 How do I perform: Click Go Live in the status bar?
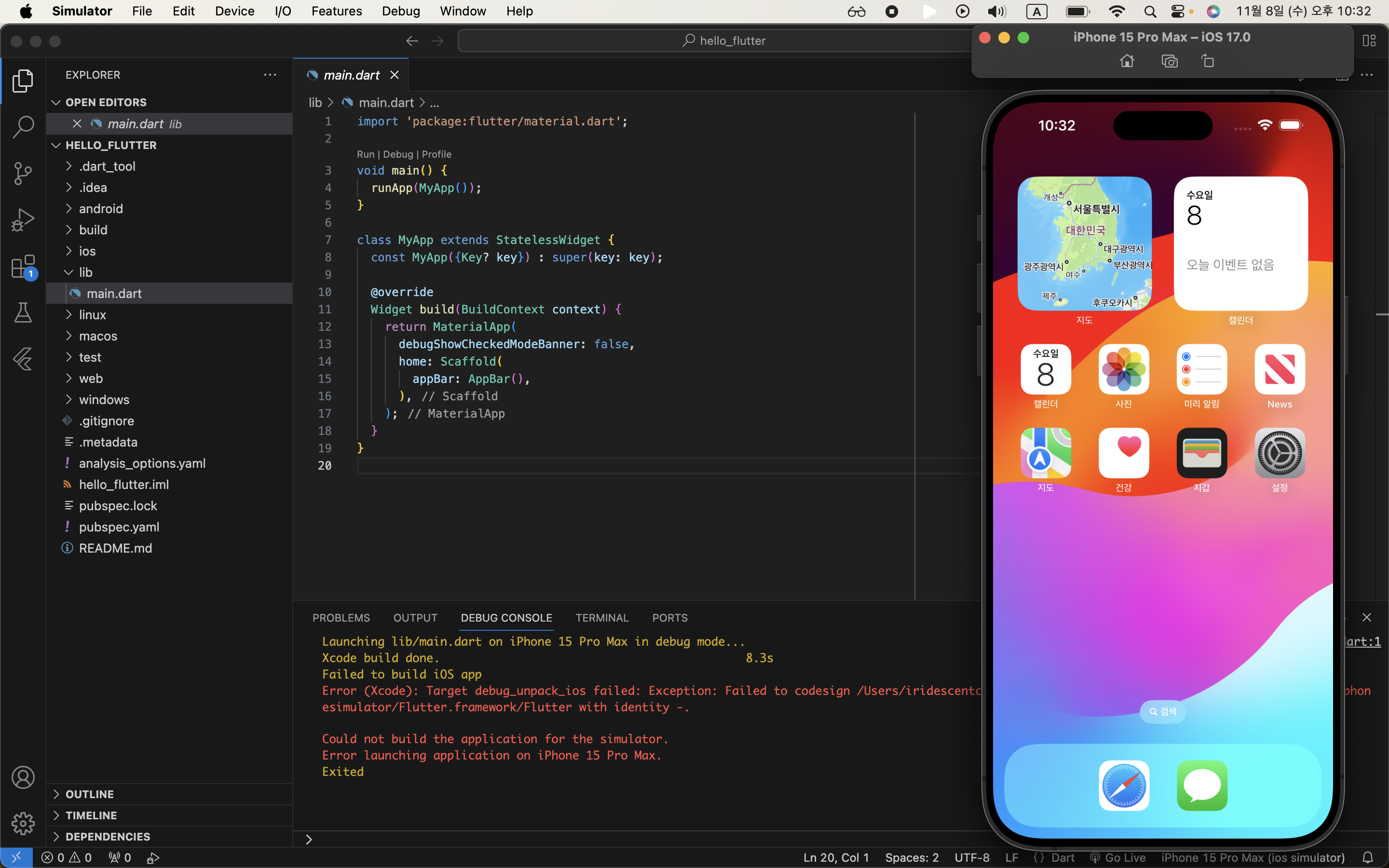pos(1117,857)
